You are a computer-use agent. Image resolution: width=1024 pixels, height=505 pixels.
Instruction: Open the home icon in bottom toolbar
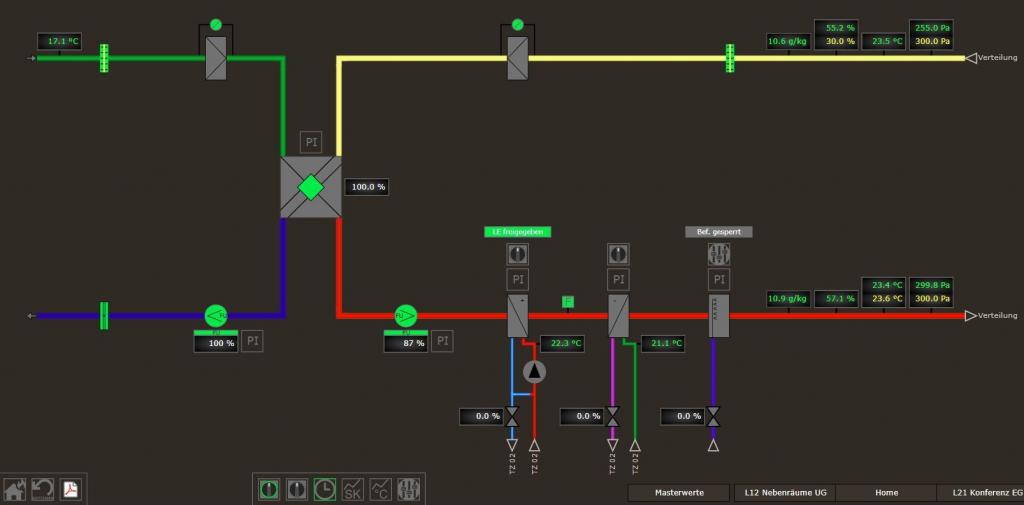[x=14, y=489]
